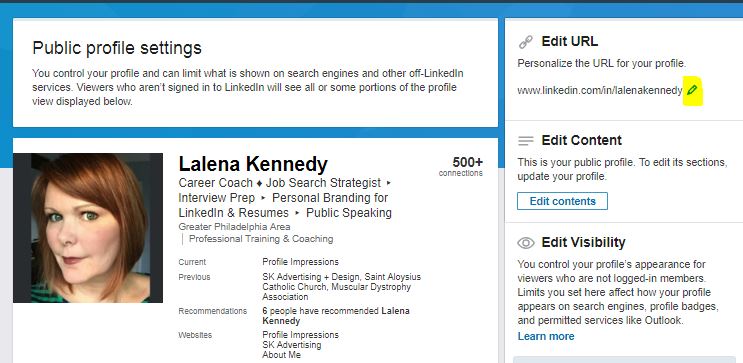This screenshot has height=363, width=743.
Task: Click the 500+ connections count
Action: [461, 167]
